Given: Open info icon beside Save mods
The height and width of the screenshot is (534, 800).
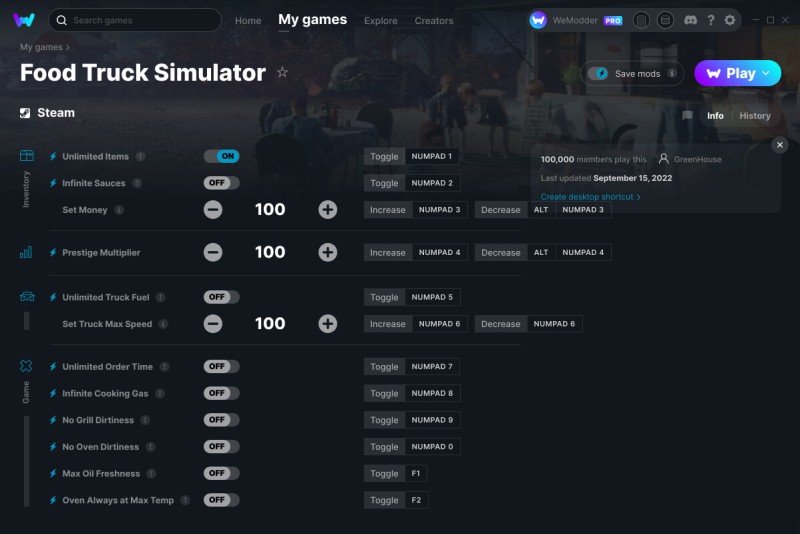Looking at the screenshot, I should pyautogui.click(x=672, y=73).
